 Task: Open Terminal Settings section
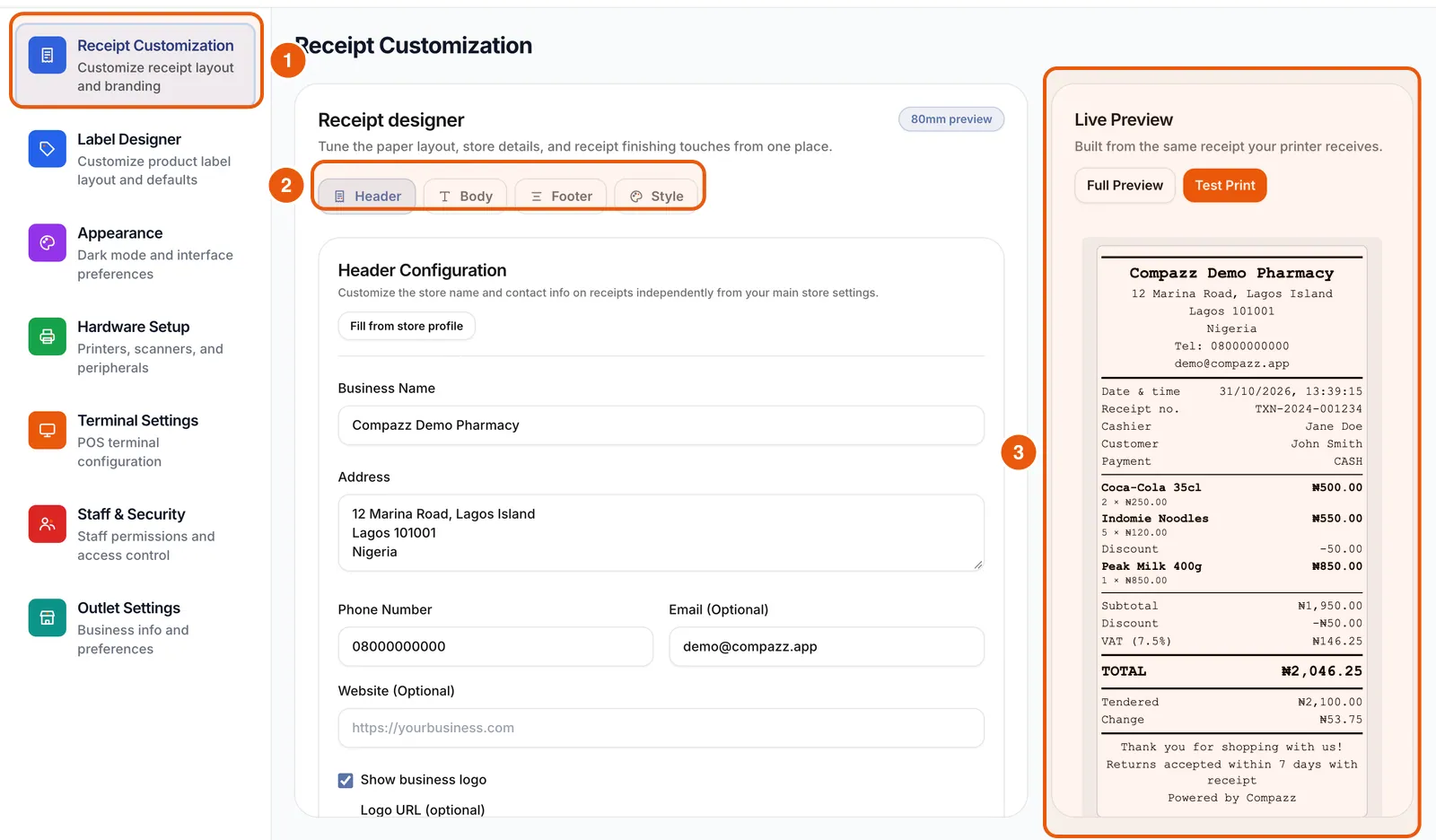pyautogui.click(x=136, y=441)
